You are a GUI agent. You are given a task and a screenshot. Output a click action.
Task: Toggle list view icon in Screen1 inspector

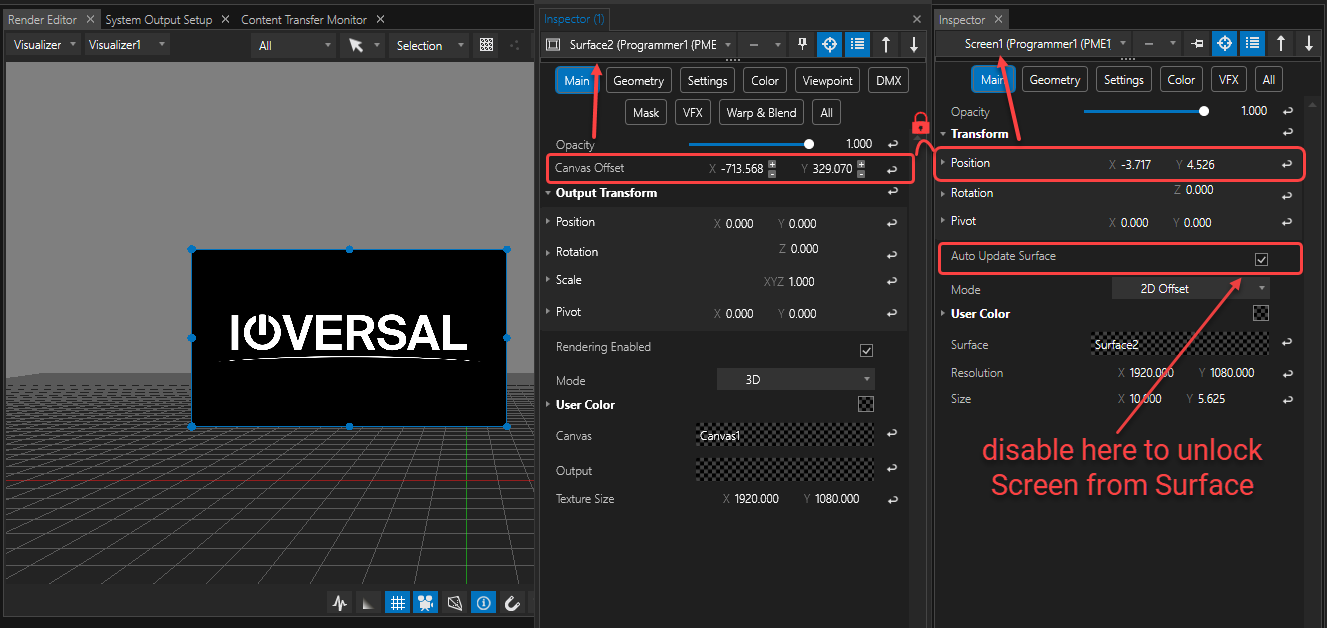pyautogui.click(x=1253, y=44)
